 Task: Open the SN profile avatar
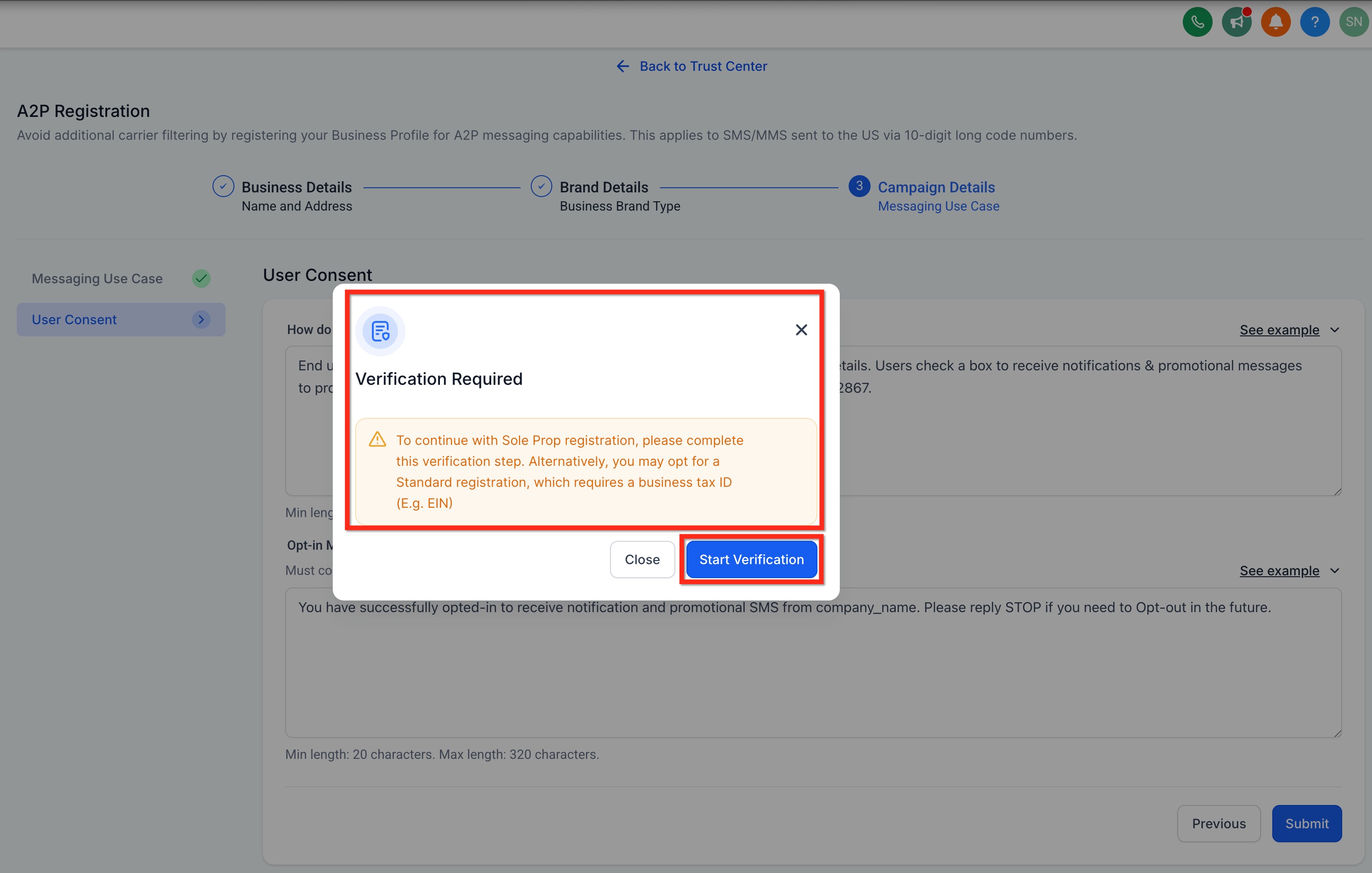[1354, 22]
